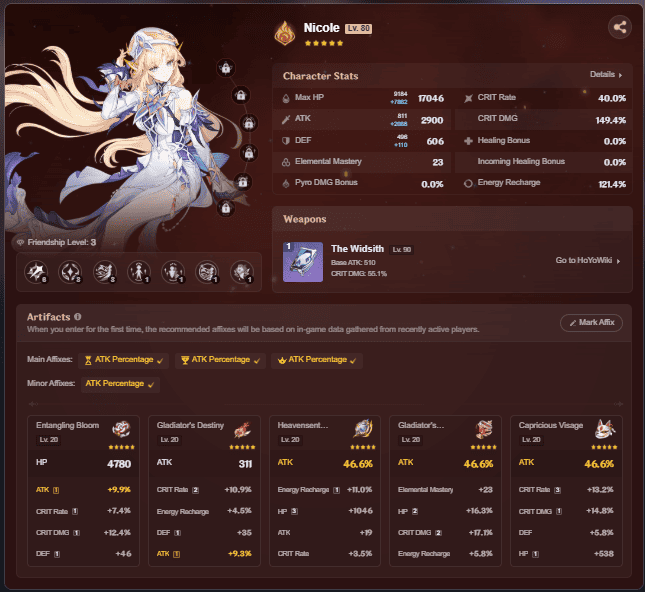Click Capricious Visage CRIT Rate +13.2% substat

[x=566, y=490]
